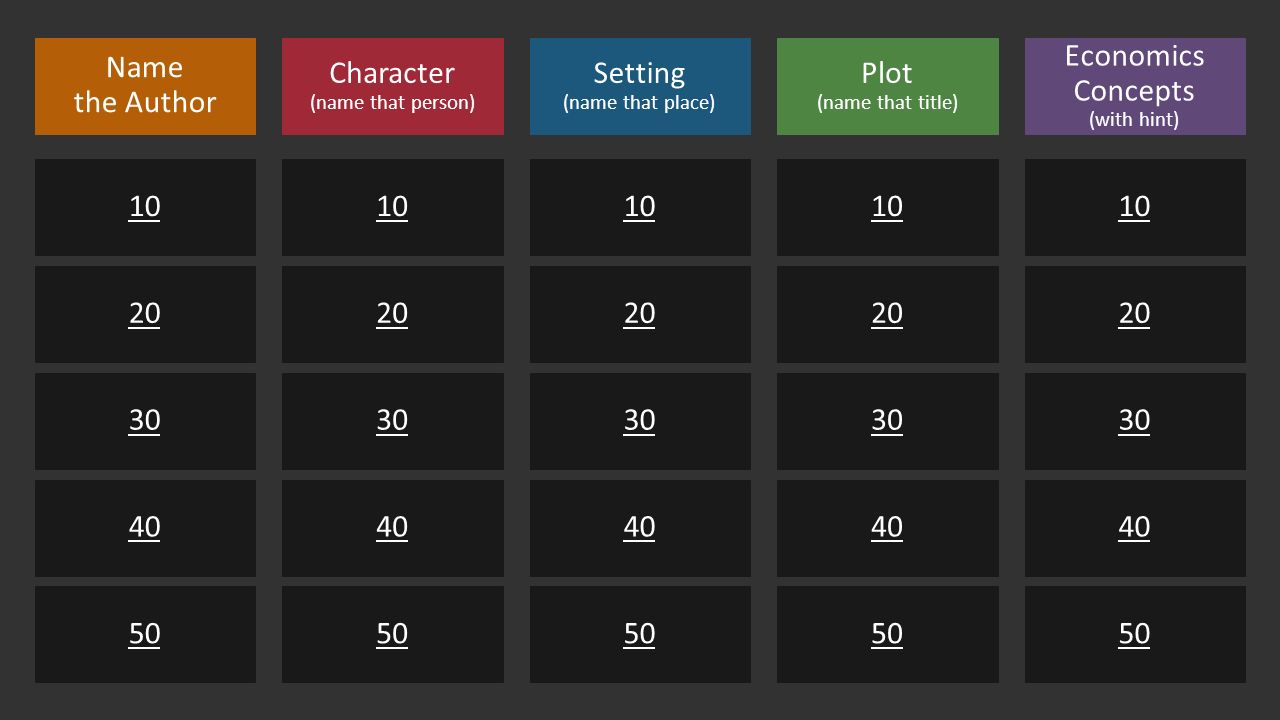Click the Plot 50-point clue
The width and height of the screenshot is (1280, 720).
click(x=887, y=634)
